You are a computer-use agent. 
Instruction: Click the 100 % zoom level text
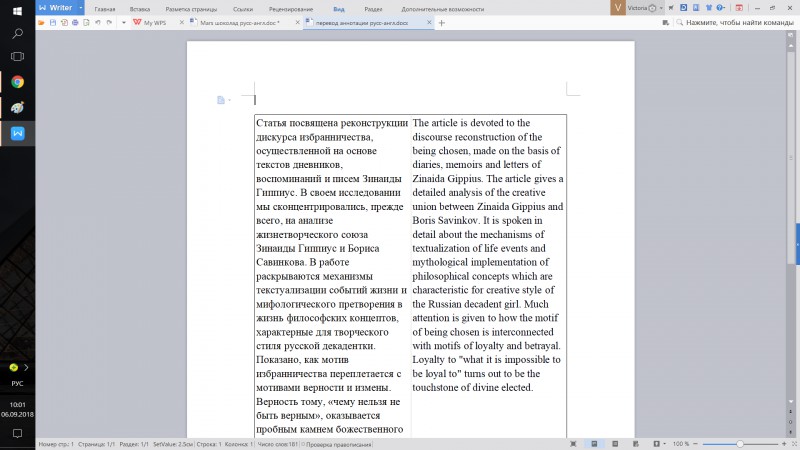pyautogui.click(x=681, y=444)
